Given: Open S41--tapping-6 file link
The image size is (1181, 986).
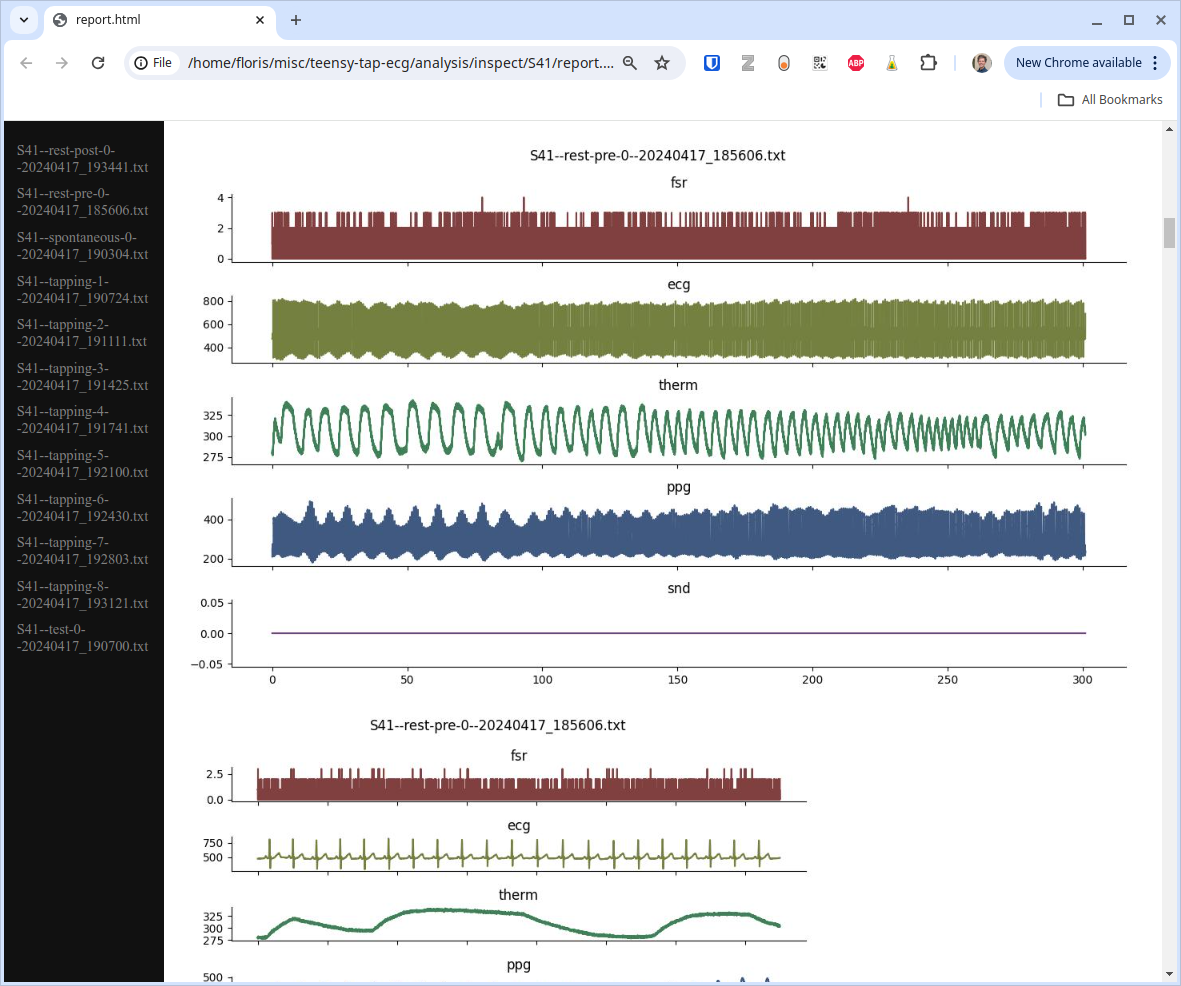Looking at the screenshot, I should click(82, 508).
